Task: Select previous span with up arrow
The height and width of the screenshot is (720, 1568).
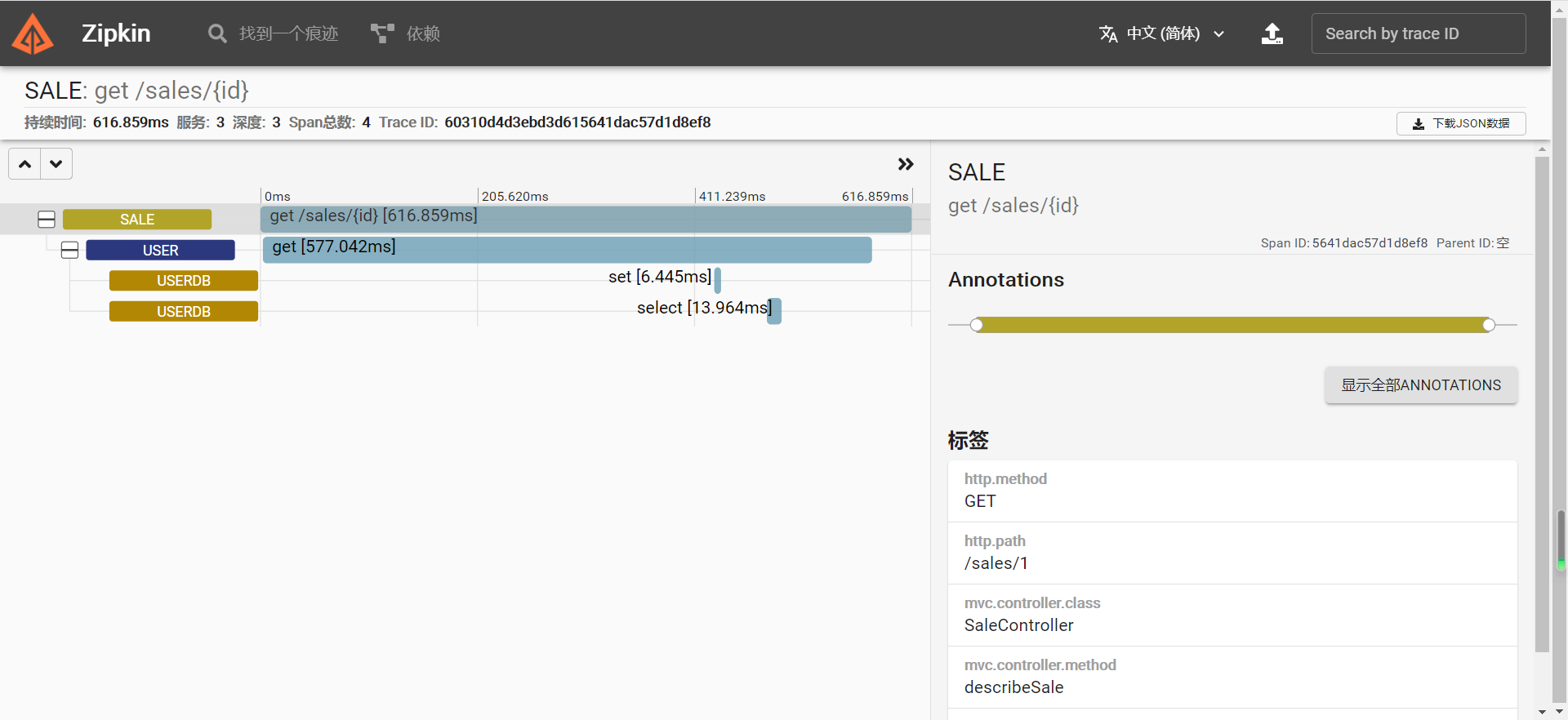Action: pyautogui.click(x=25, y=164)
